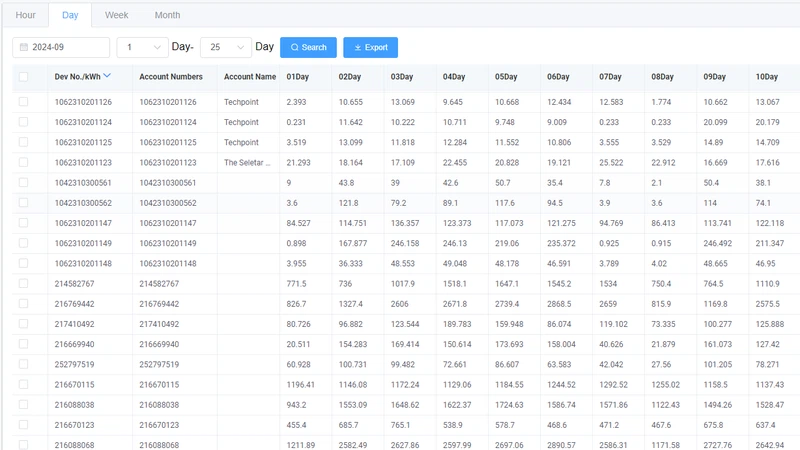Click the 08Day column header
Viewport: 800px width, 450px height.
click(662, 77)
